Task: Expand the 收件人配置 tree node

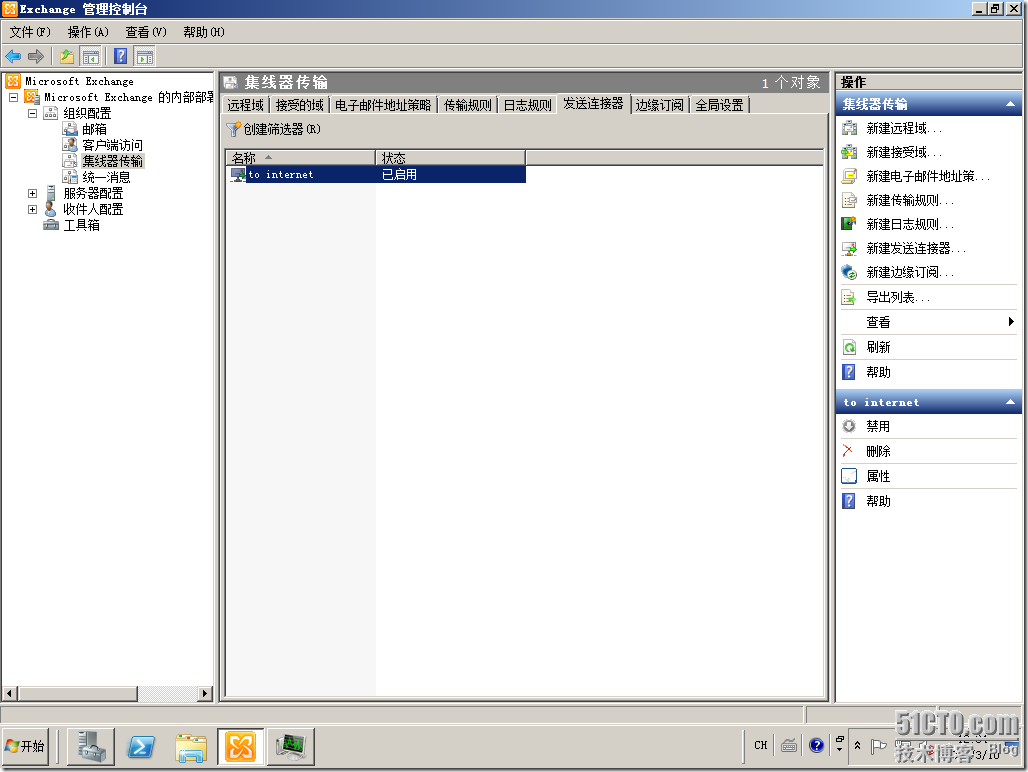Action: coord(31,208)
